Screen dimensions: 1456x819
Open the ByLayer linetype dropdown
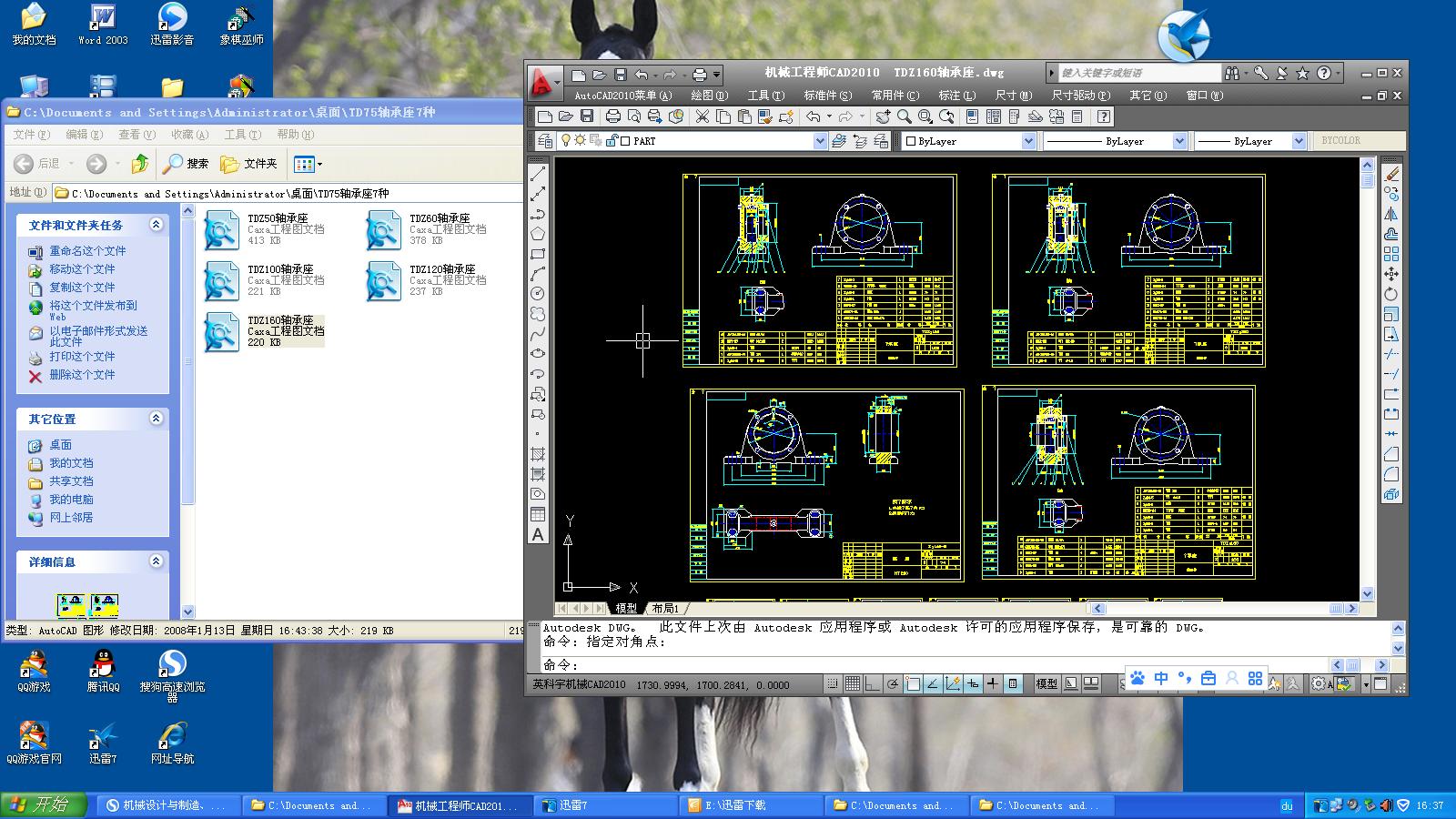(x=1179, y=141)
